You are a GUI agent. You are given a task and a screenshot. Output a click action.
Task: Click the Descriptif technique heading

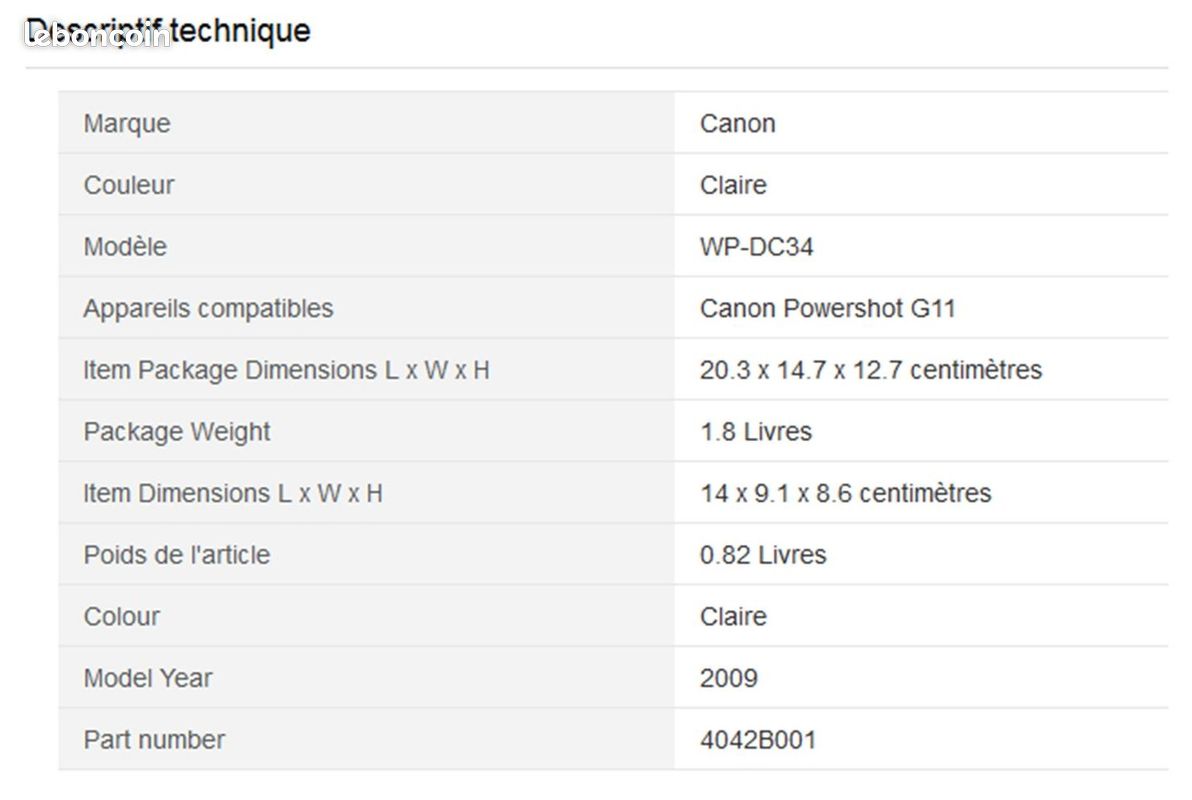tap(168, 31)
